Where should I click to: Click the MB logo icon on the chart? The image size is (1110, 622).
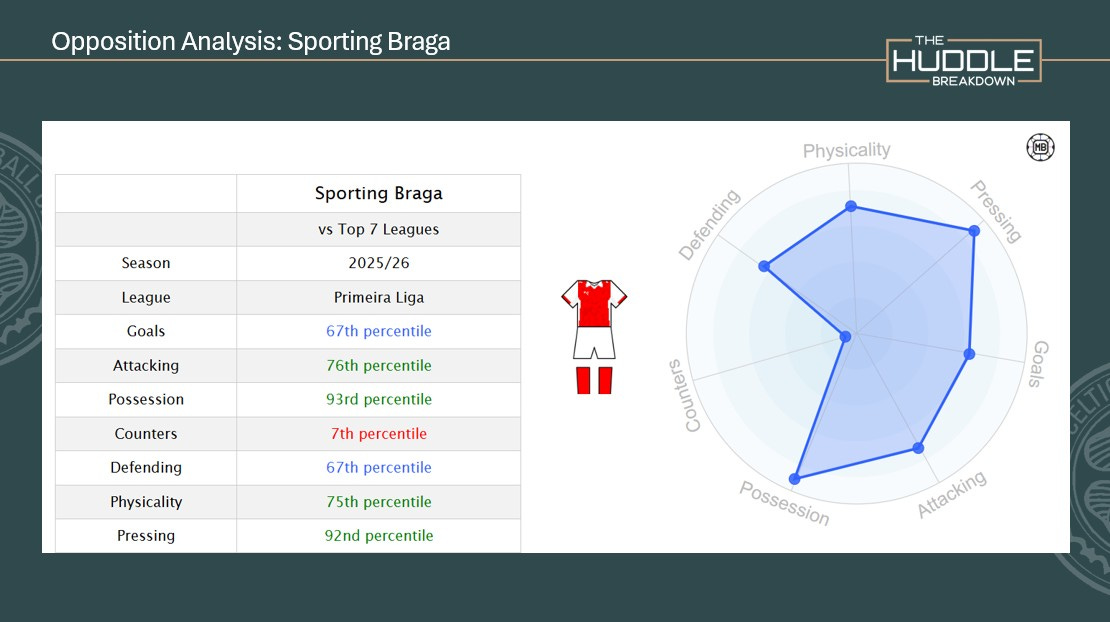[1041, 148]
